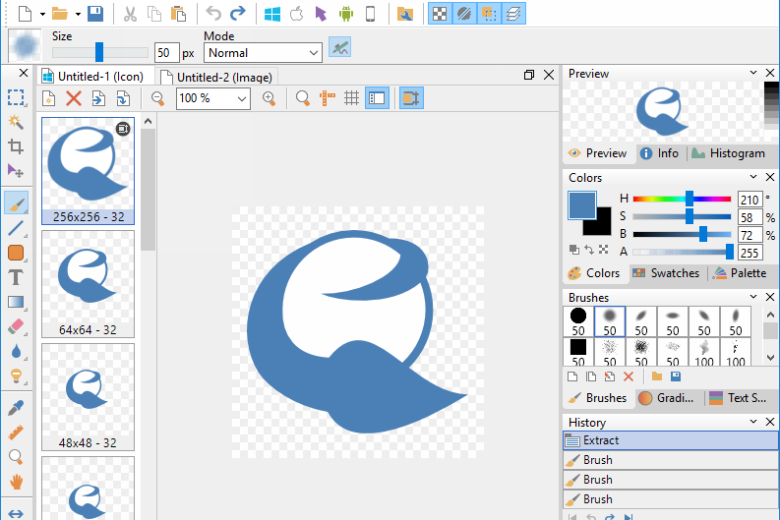Select the Zoom magnifier tool in toolbox

[16, 457]
